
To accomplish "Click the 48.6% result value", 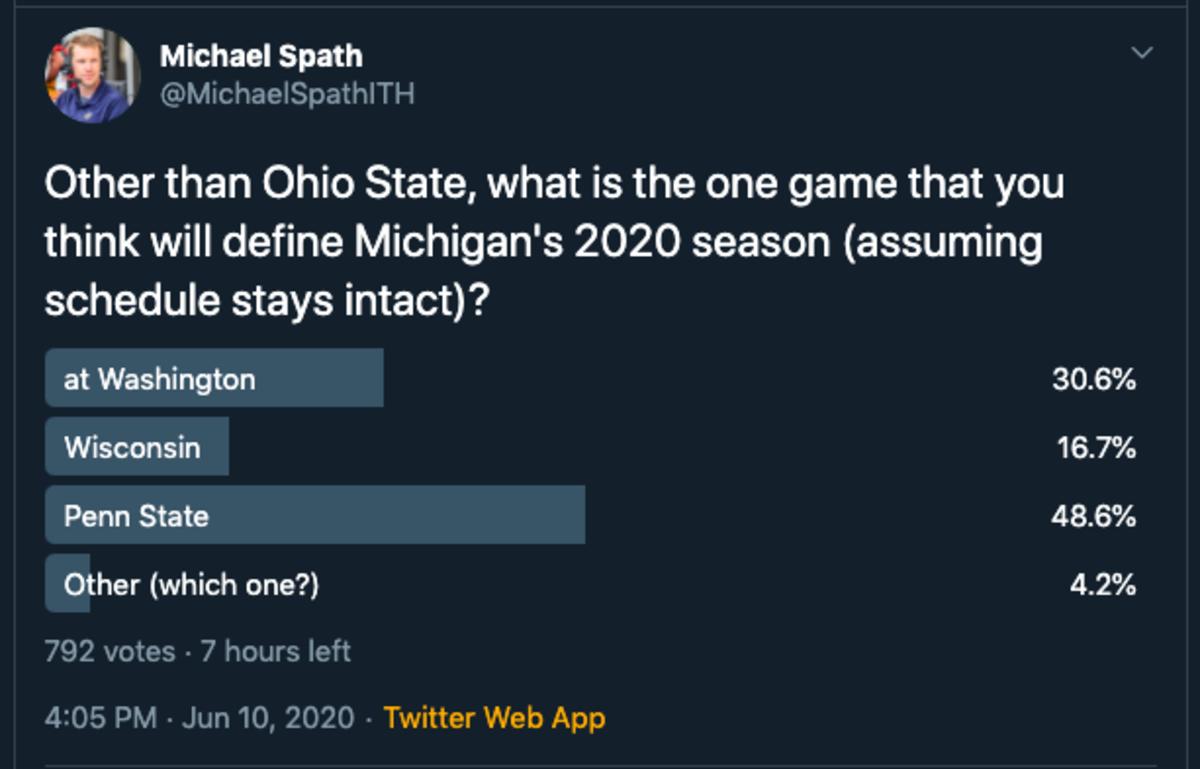I will 1094,516.
